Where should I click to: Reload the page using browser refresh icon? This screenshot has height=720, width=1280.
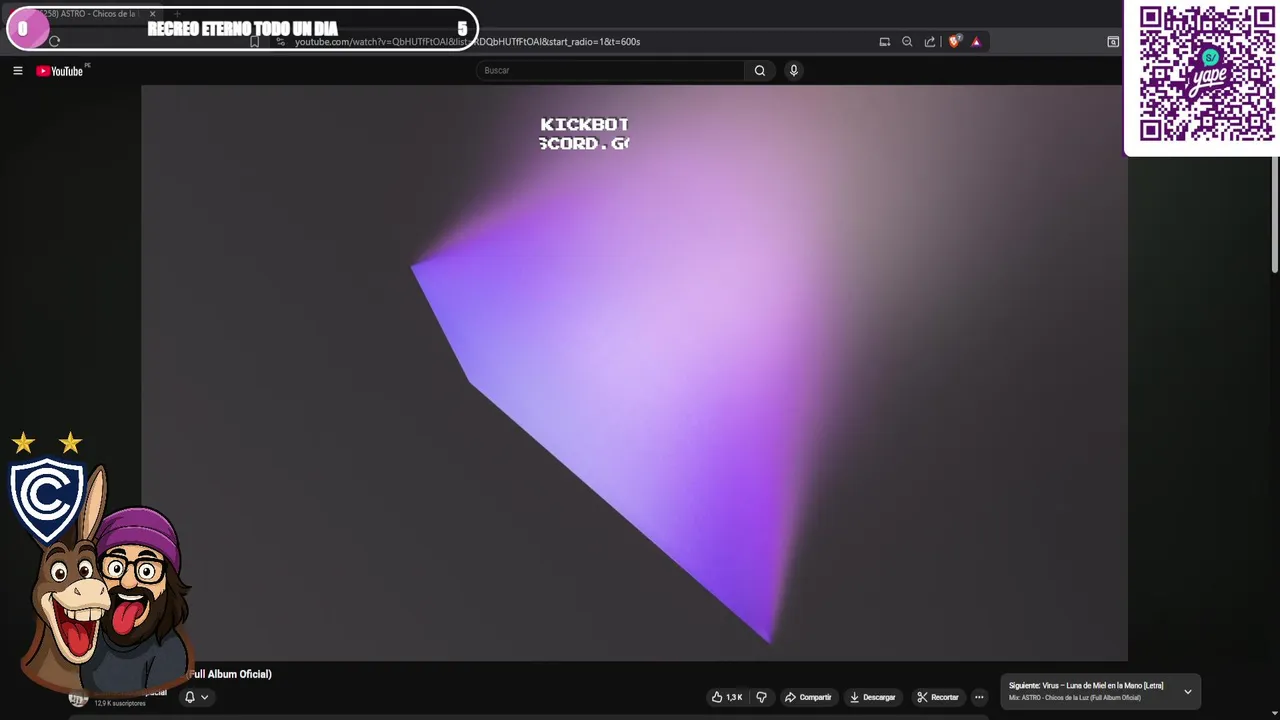(x=54, y=41)
